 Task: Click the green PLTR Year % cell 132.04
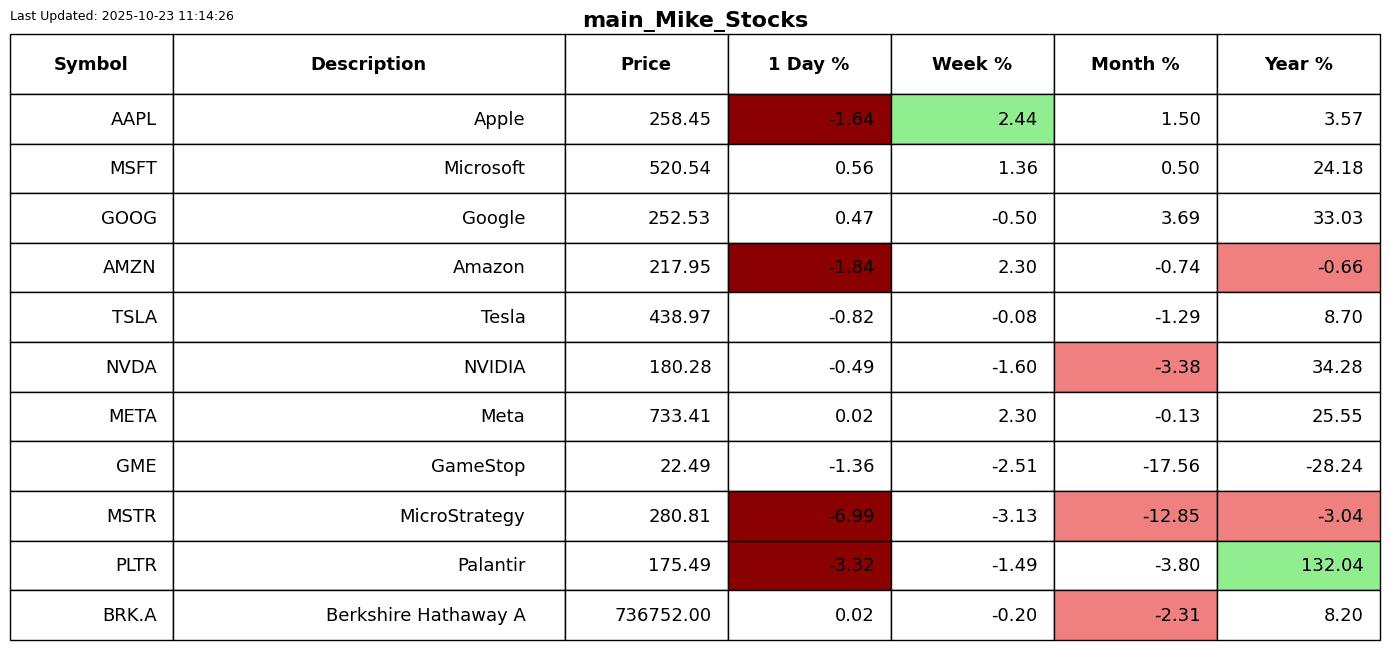click(x=1298, y=565)
